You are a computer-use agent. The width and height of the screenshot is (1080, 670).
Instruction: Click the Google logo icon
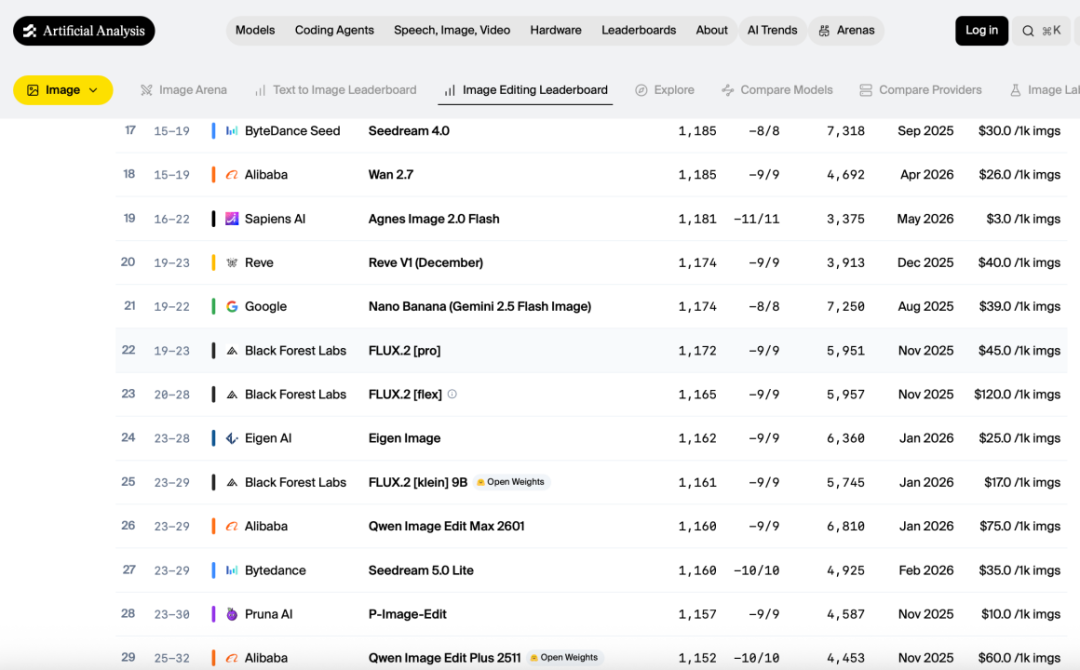(232, 306)
